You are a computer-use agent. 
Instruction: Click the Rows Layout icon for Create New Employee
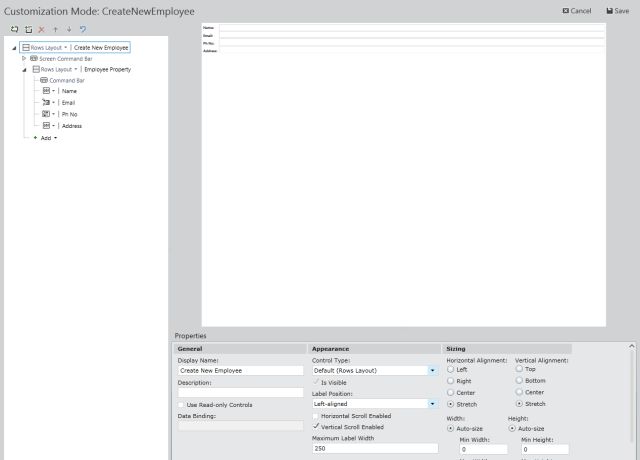26,48
